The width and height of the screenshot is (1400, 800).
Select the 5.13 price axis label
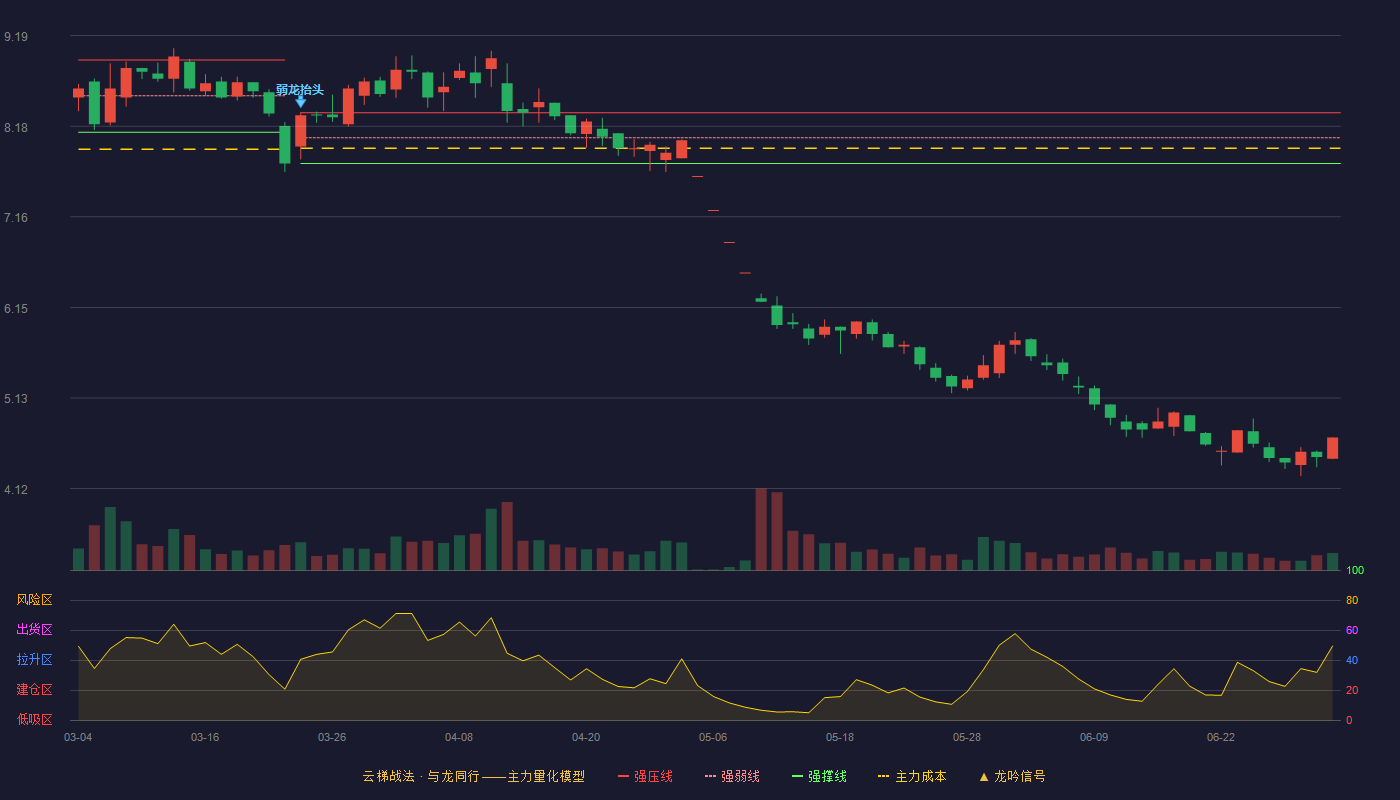16,399
